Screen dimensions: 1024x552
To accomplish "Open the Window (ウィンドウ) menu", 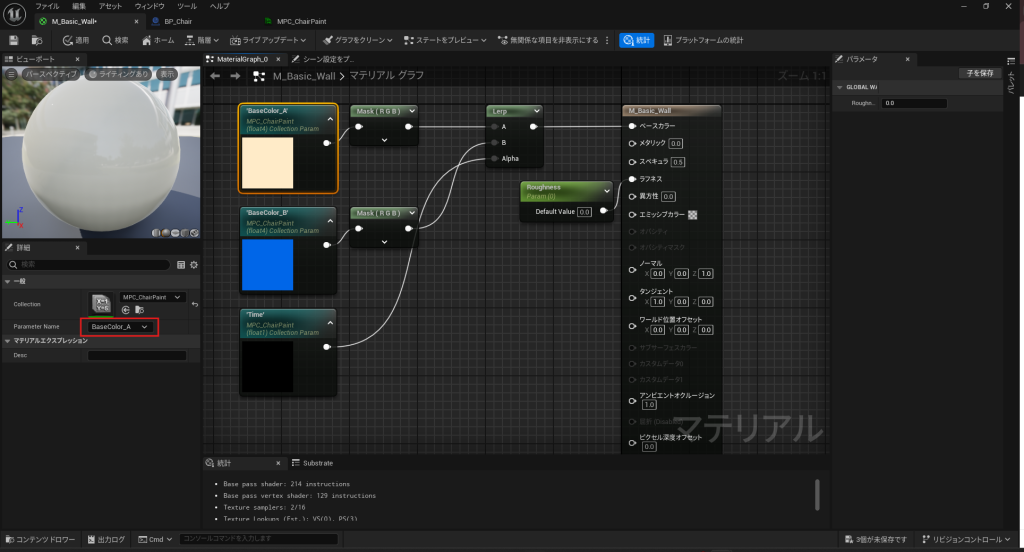I will [149, 6].
